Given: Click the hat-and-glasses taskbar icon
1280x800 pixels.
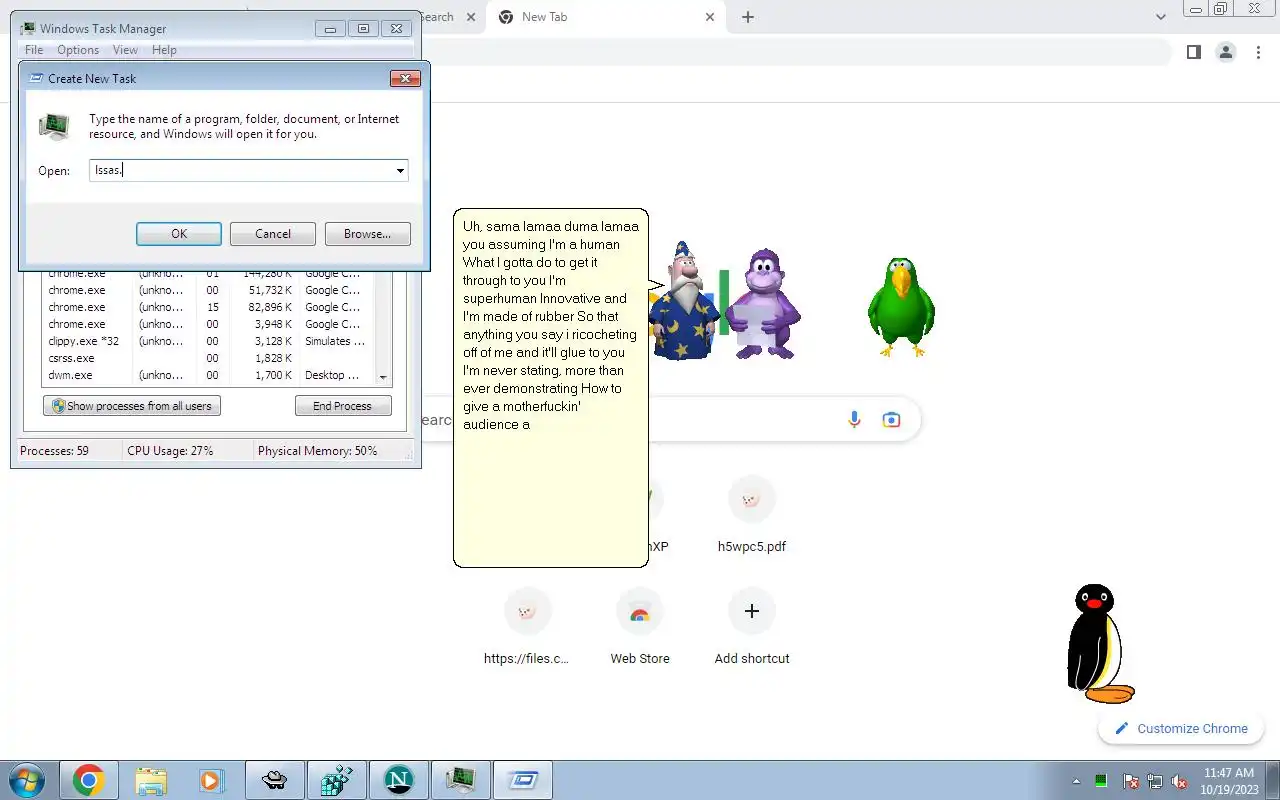Looking at the screenshot, I should coord(275,780).
